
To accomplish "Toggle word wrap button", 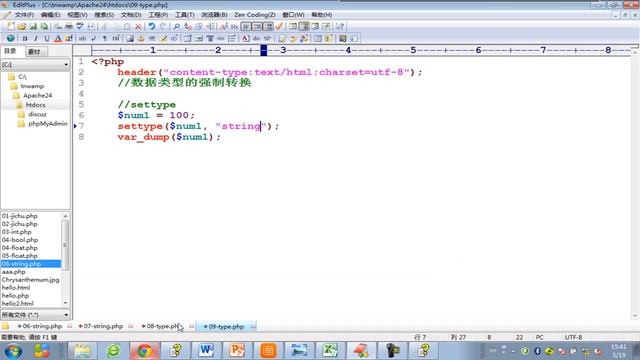I will pos(246,27).
